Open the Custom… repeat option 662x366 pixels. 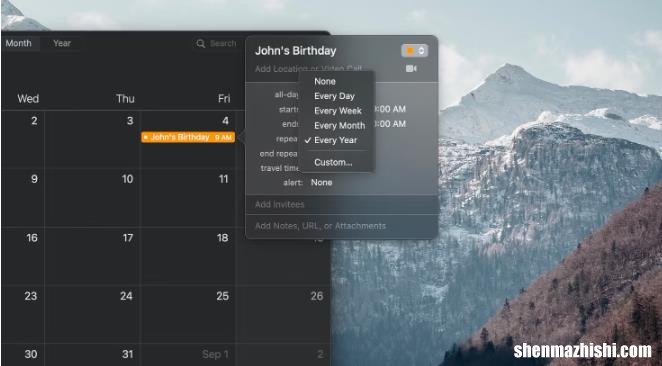pyautogui.click(x=333, y=163)
